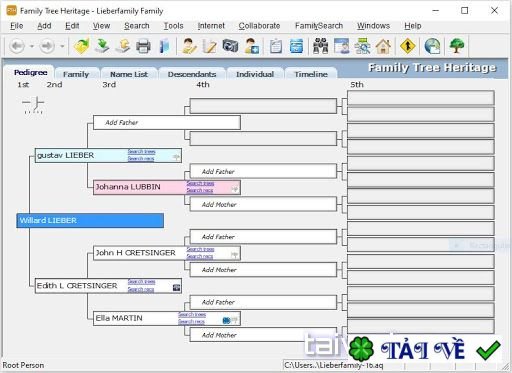Open the Collaborate menu

[259, 26]
